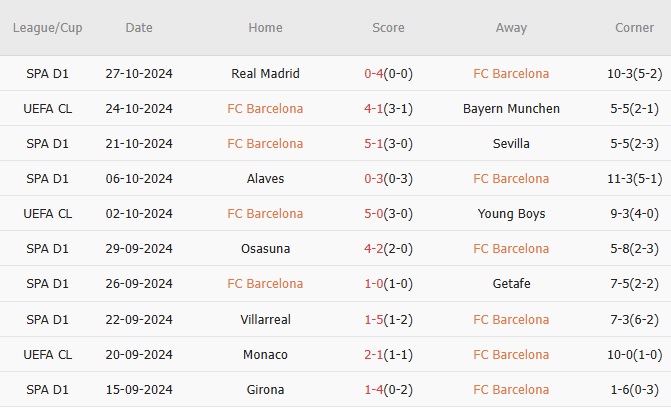Click the Score column header
671x411 pixels.
click(388, 28)
